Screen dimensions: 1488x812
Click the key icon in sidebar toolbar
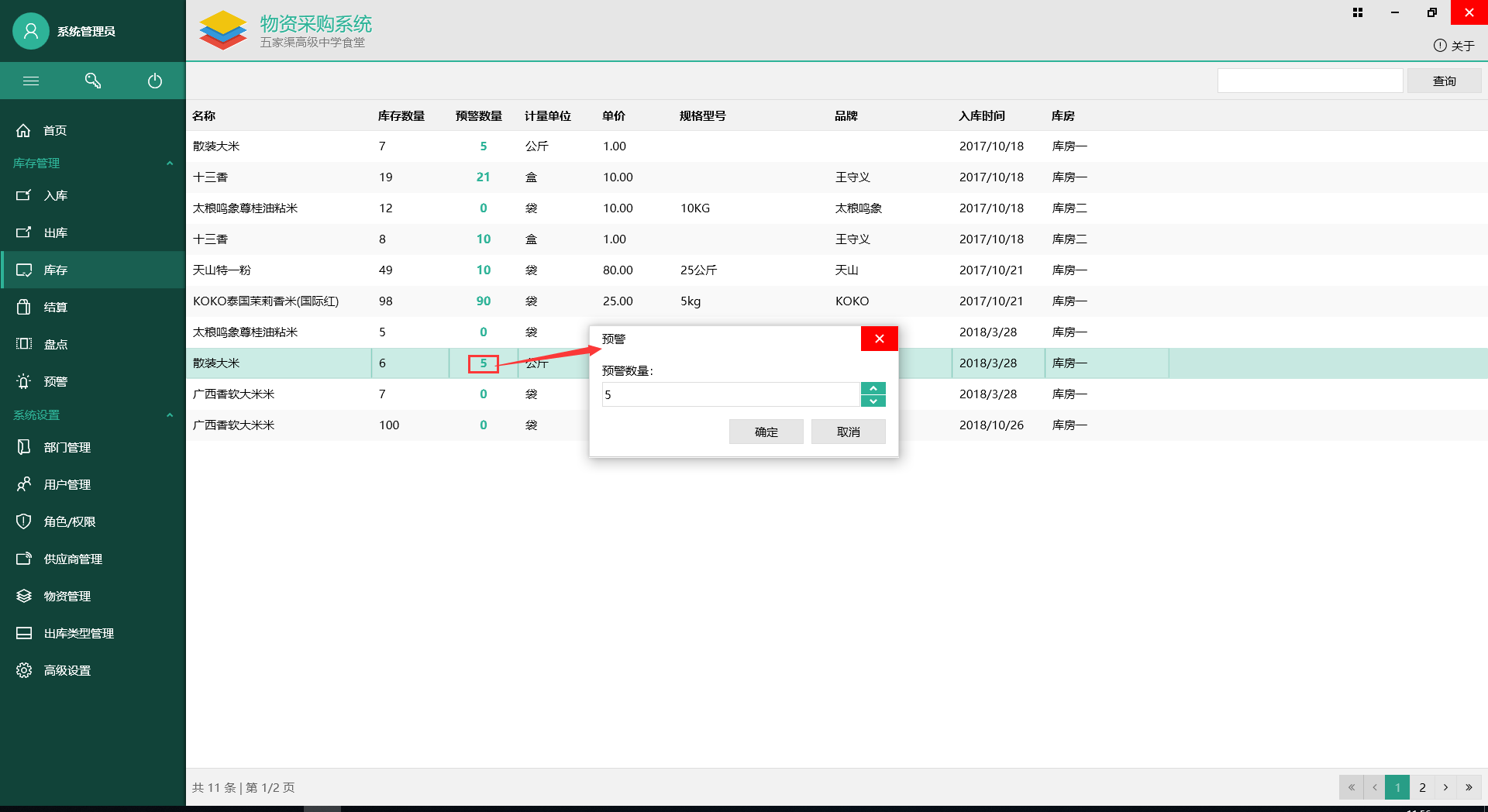pos(93,81)
